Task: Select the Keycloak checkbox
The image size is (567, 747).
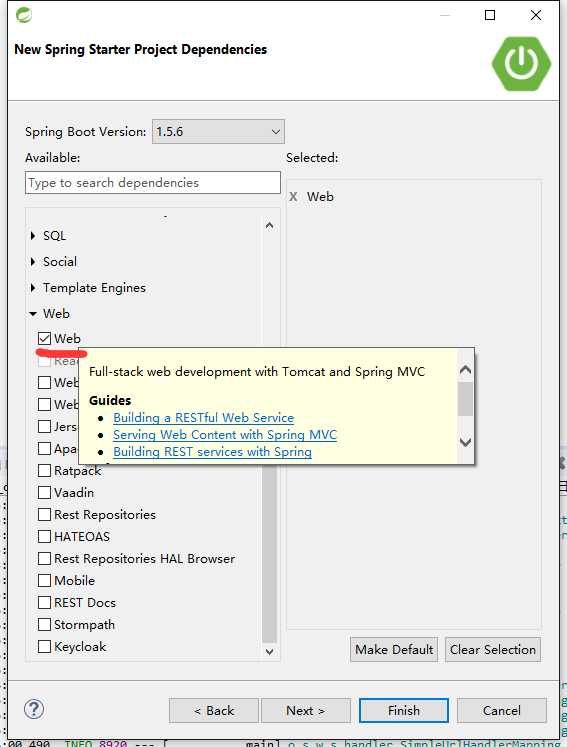Action: (x=44, y=646)
